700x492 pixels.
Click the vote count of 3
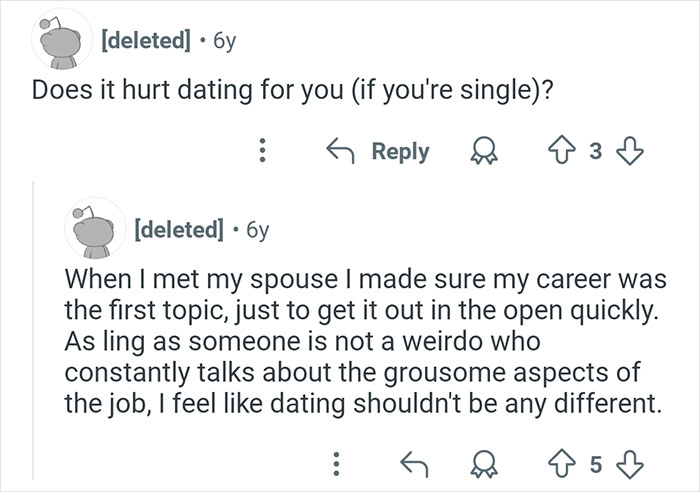click(595, 152)
